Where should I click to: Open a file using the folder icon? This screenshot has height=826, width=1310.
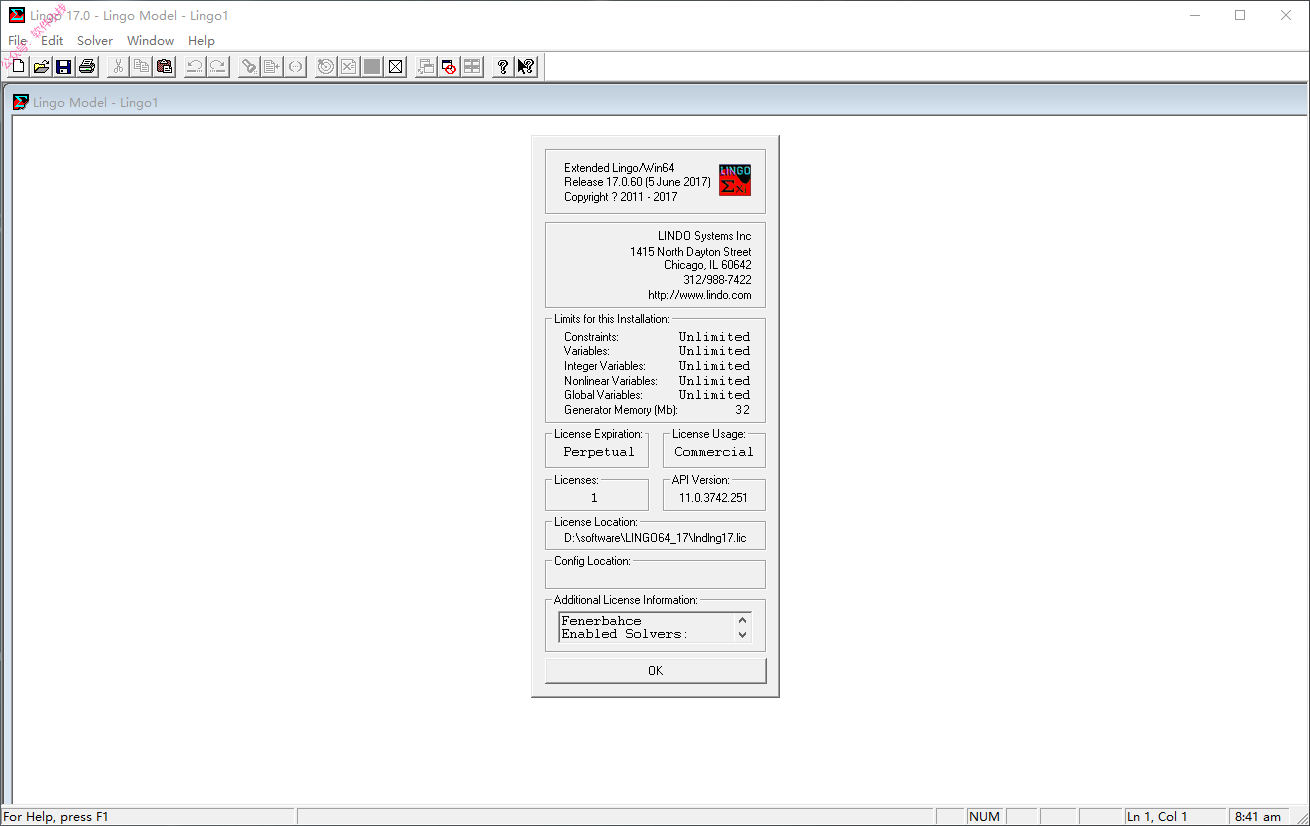[41, 67]
